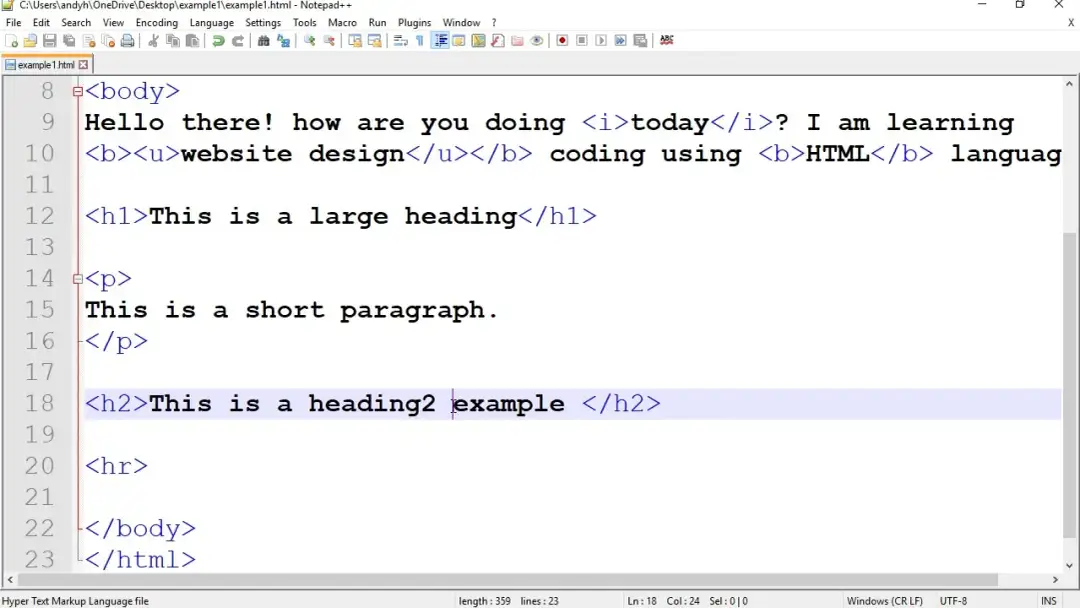Close example1.html via the tab's X button
The height and width of the screenshot is (608, 1080).
coord(82,63)
